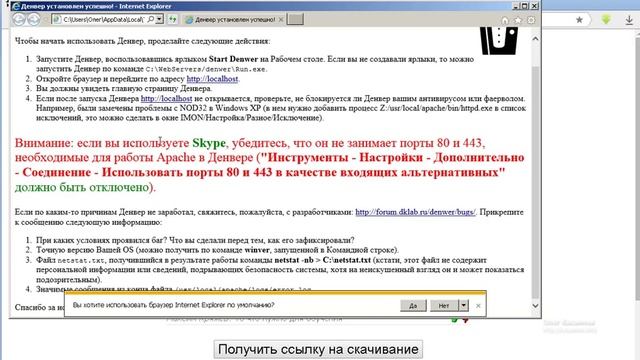Open IE Tools gear icon
The image size is (640, 360).
pos(531,20)
